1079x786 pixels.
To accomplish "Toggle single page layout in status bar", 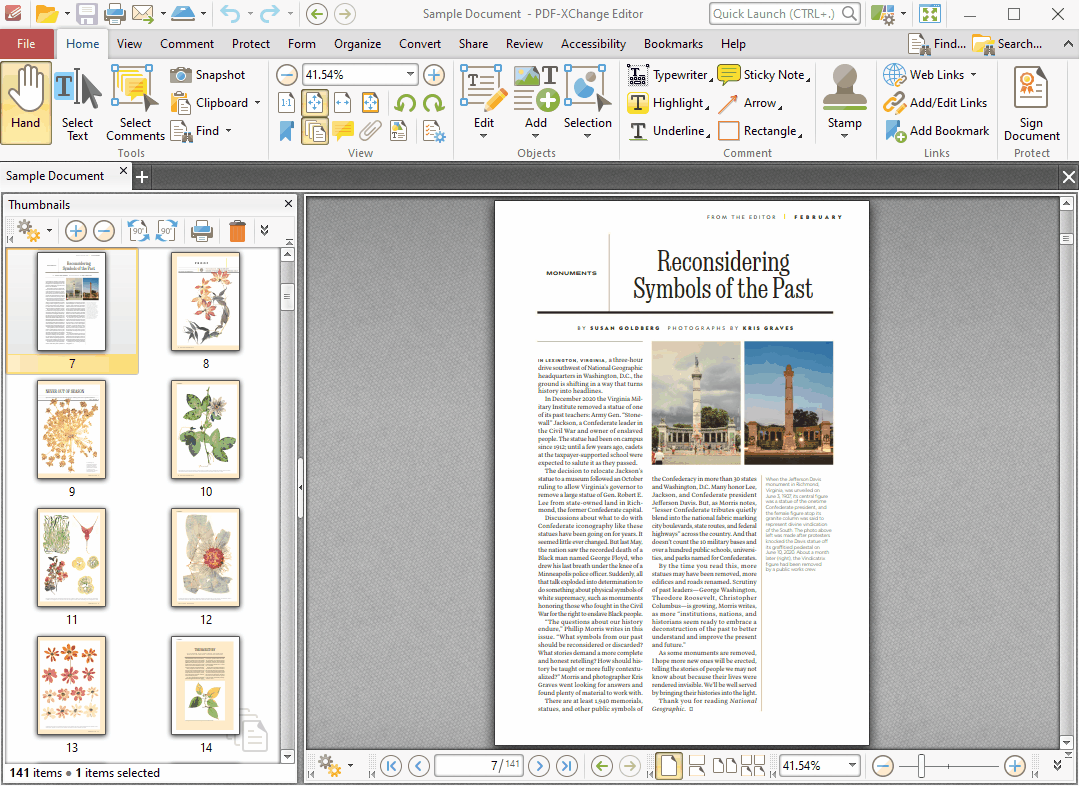I will tap(667, 766).
